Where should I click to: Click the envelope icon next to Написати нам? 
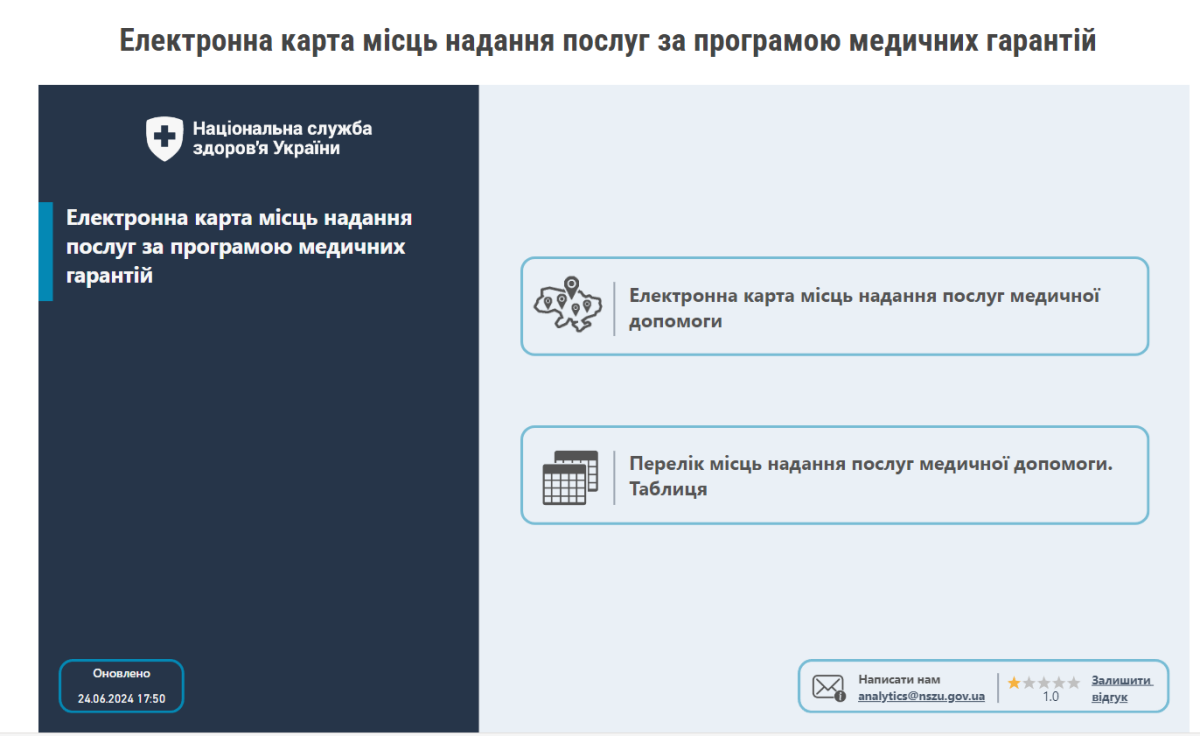coord(827,684)
